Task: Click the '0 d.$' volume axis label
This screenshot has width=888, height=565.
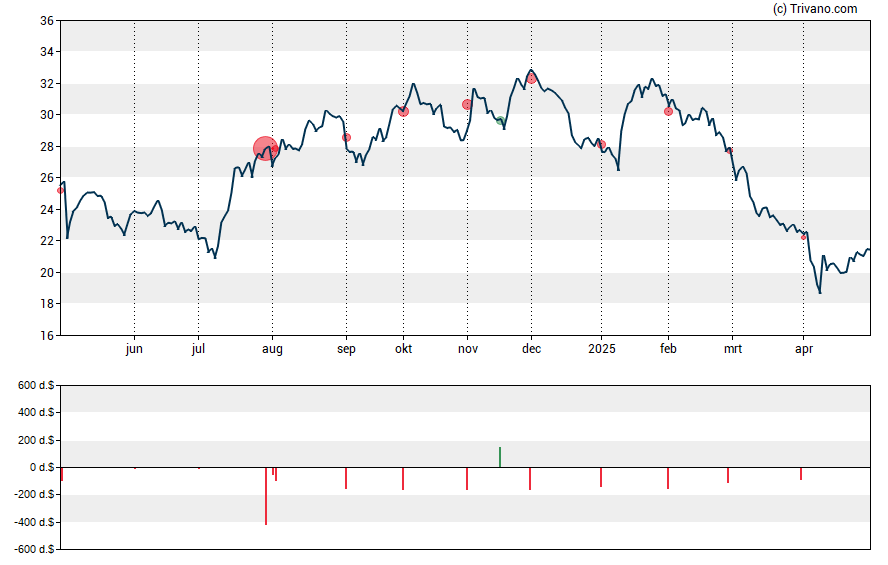Action: coord(42,468)
